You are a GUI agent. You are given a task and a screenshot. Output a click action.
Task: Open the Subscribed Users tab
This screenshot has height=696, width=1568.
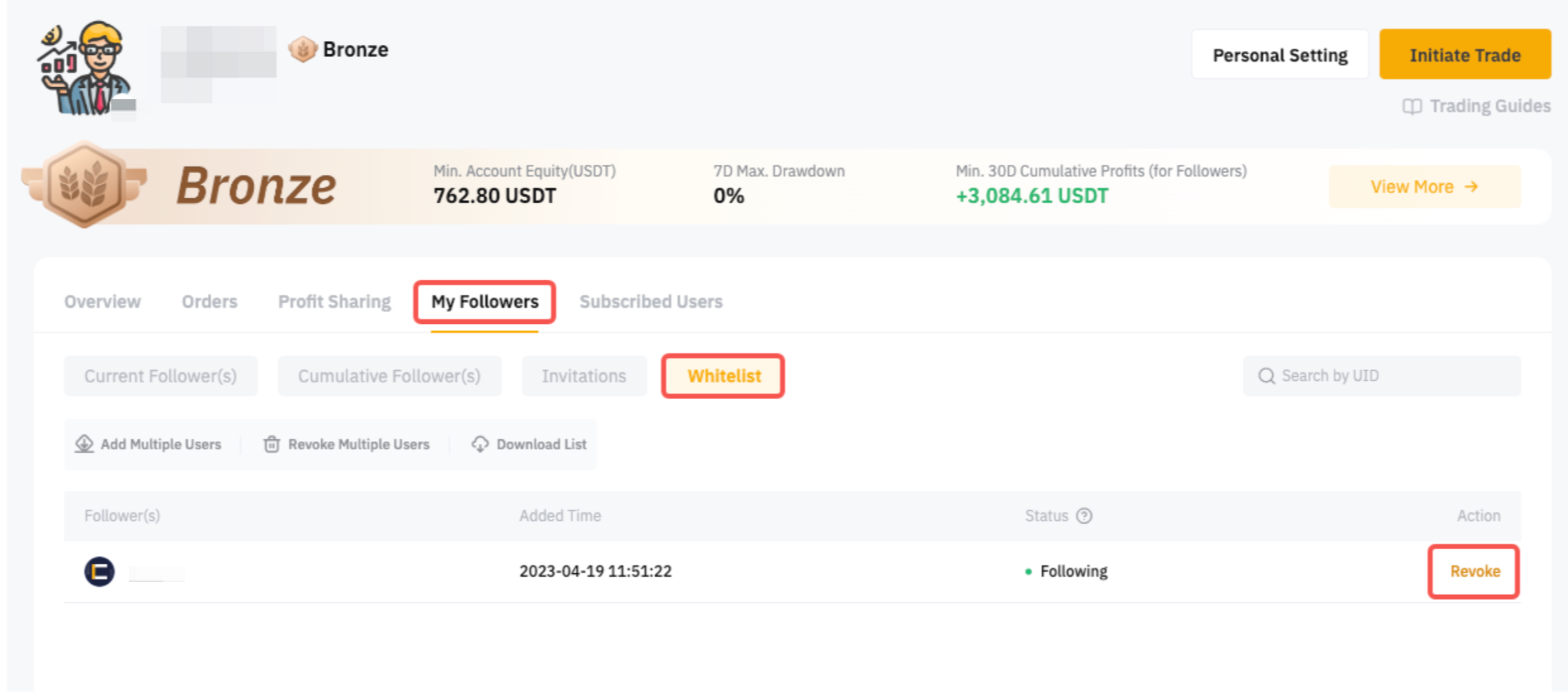pos(651,302)
